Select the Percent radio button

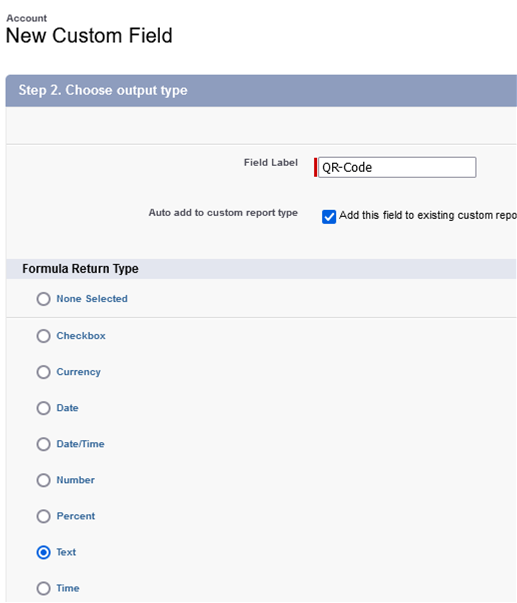pyautogui.click(x=43, y=516)
